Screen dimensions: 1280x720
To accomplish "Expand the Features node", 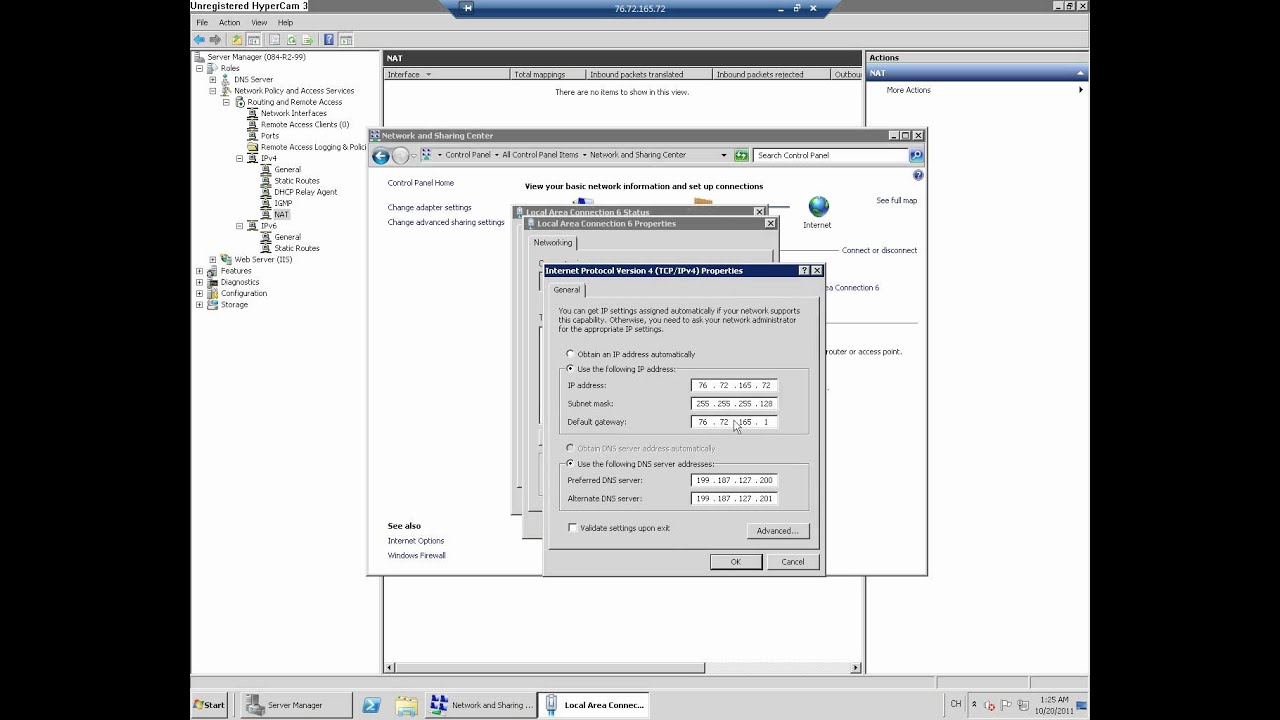I will (199, 271).
